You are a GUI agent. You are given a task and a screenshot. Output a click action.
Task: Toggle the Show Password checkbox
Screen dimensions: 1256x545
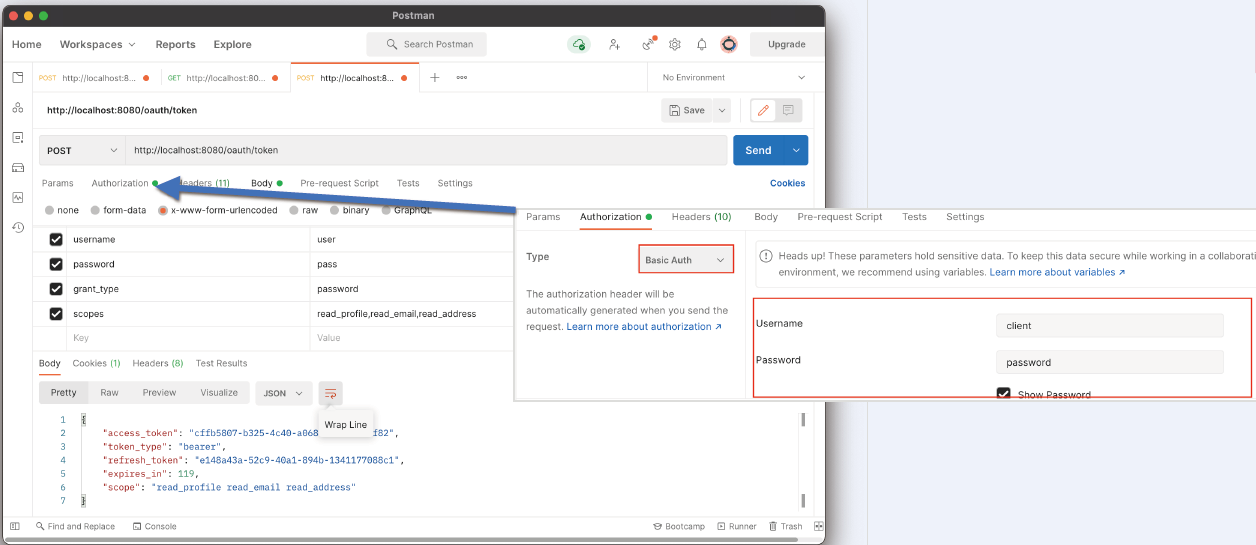pyautogui.click(x=1004, y=394)
